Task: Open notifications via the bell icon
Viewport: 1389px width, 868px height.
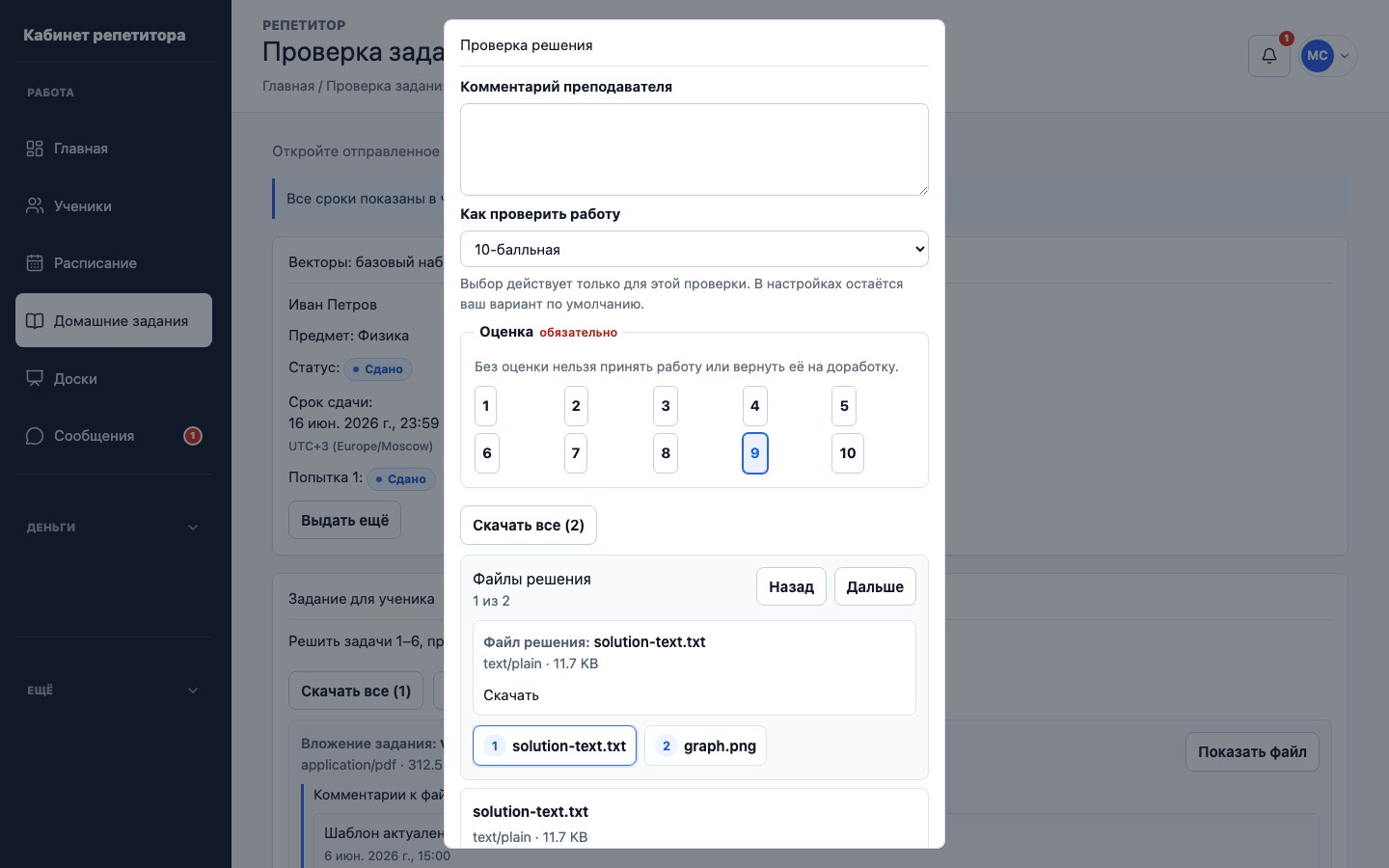Action: (x=1269, y=56)
